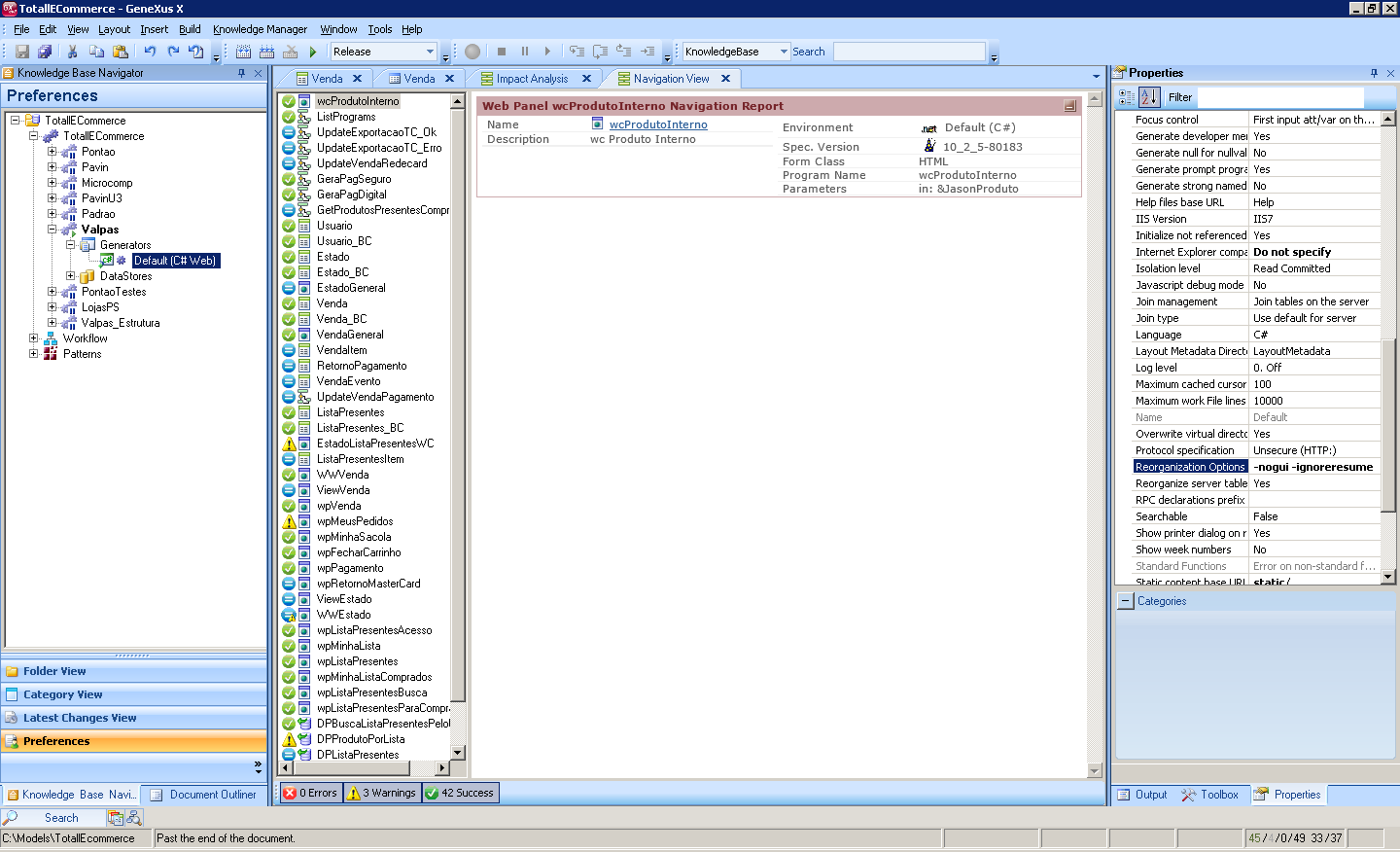The height and width of the screenshot is (852, 1400).
Task: Click the Save icon in the toolbar
Action: 22,52
